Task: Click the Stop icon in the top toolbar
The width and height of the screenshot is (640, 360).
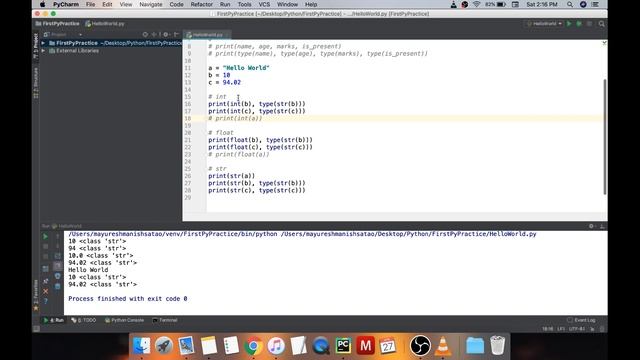Action: click(x=589, y=24)
